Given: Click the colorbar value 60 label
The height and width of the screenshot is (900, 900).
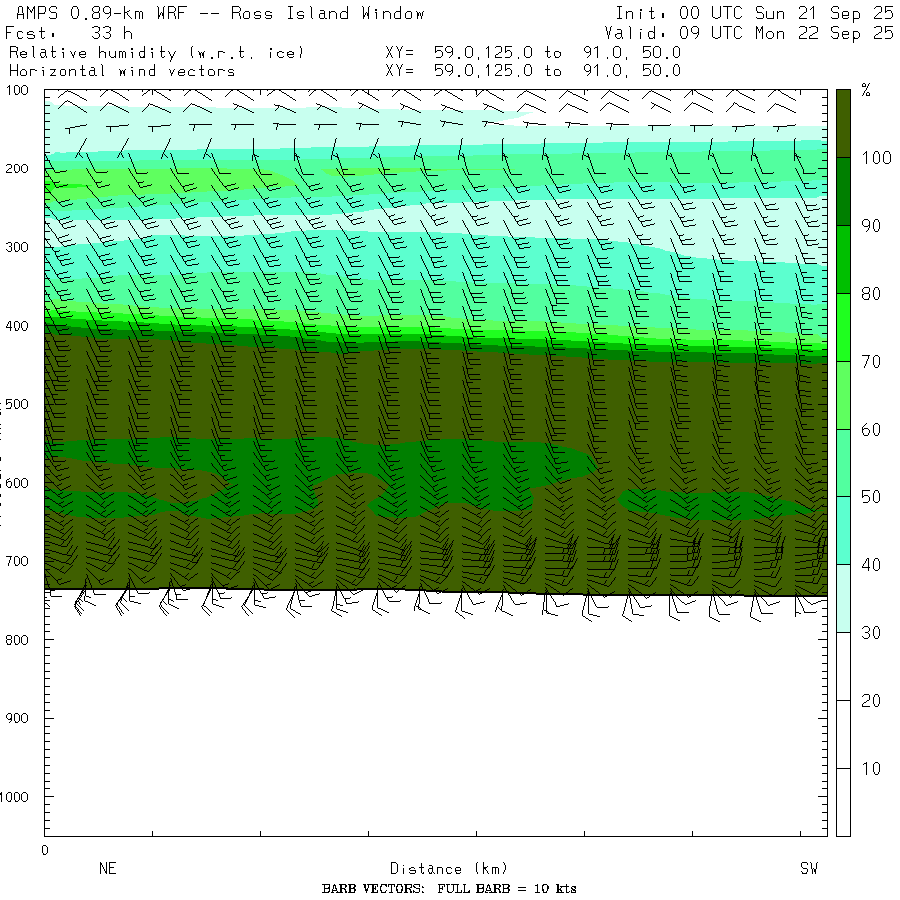Looking at the screenshot, I should (871, 429).
